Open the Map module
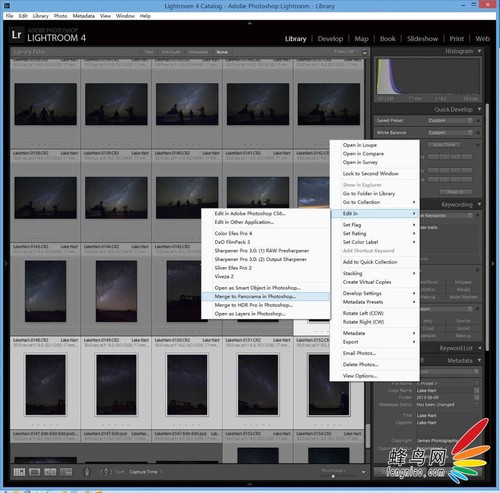 pyautogui.click(x=361, y=39)
